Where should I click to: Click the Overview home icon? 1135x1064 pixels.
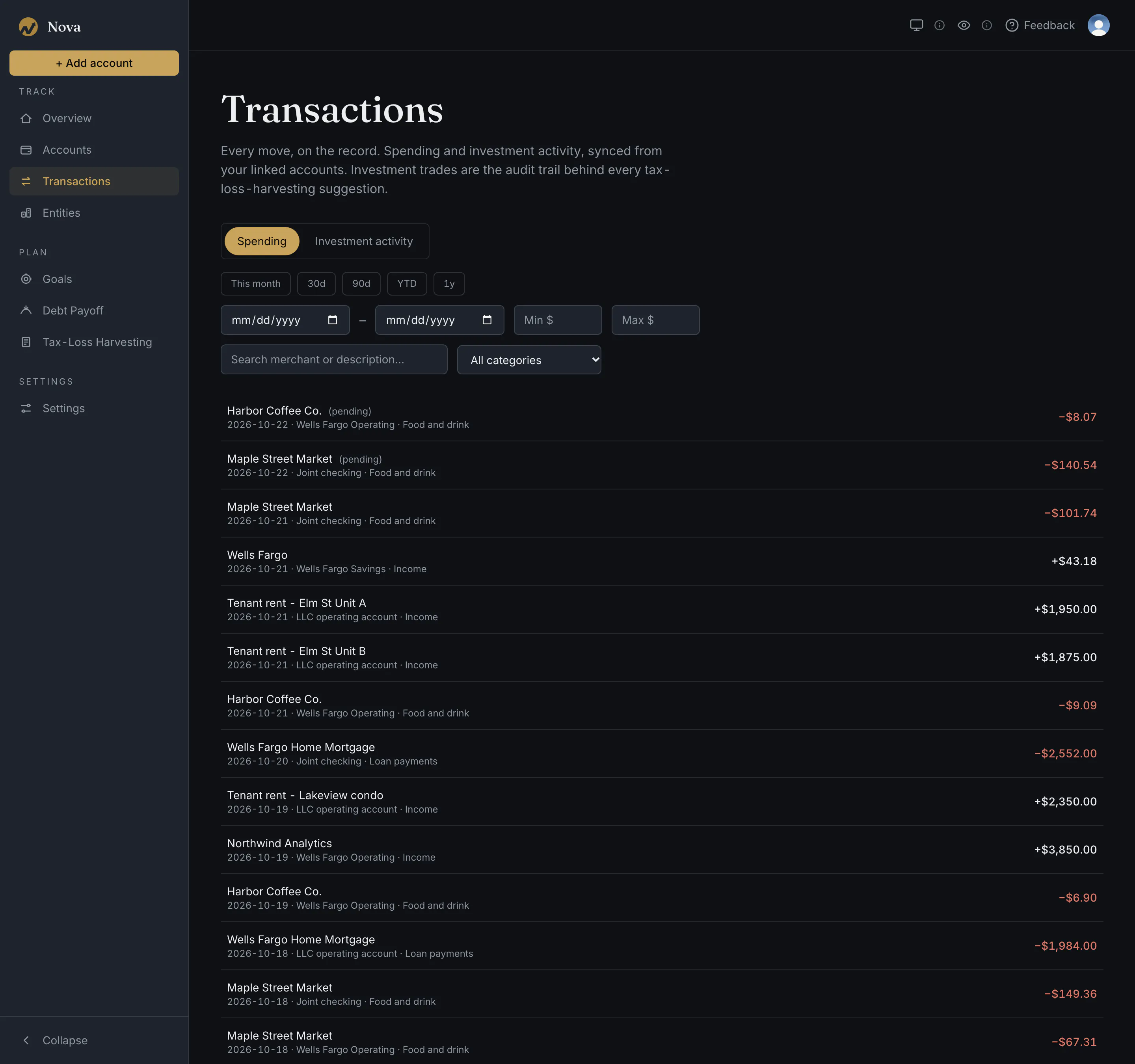26,118
